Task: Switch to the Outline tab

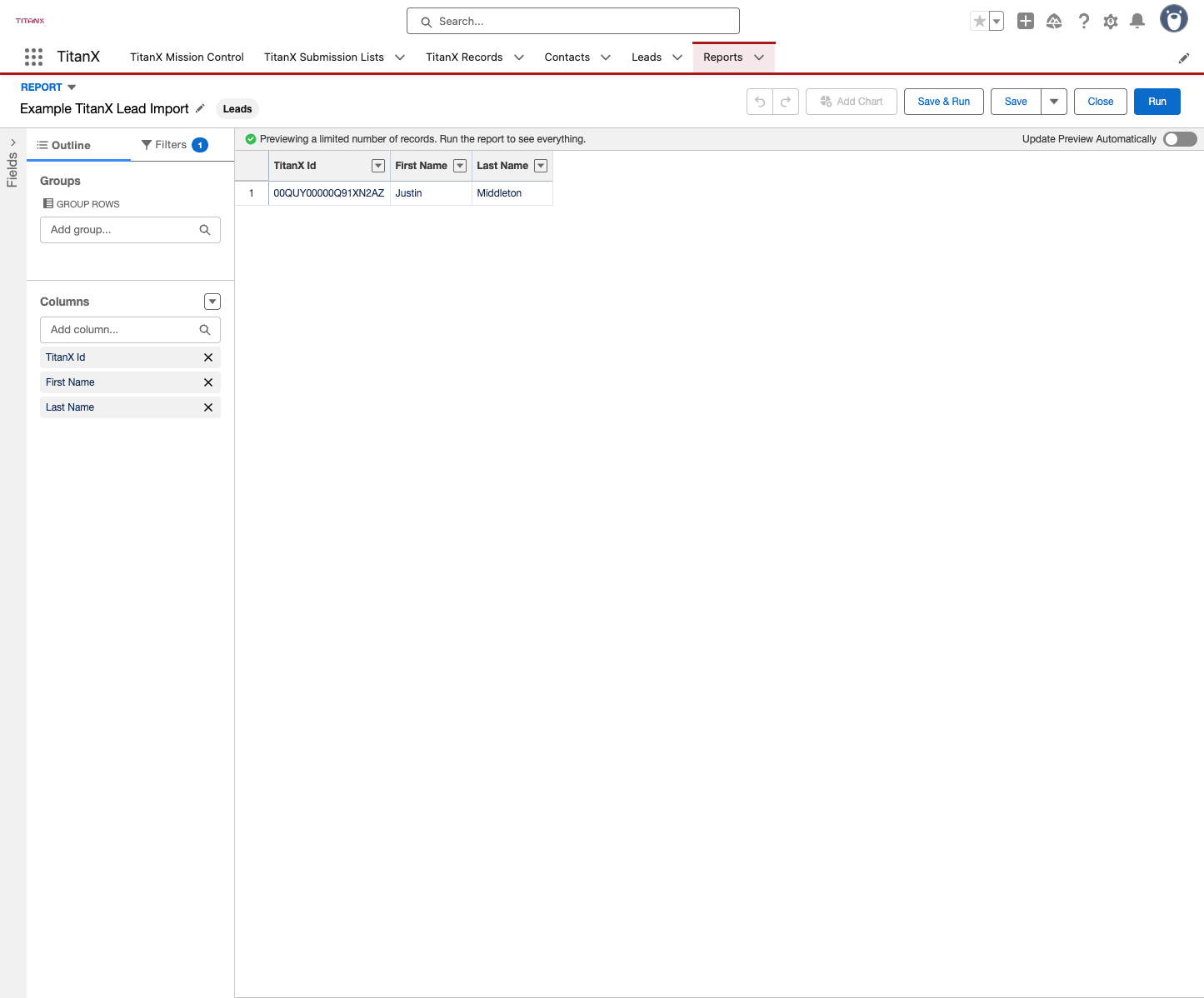Action: pyautogui.click(x=78, y=145)
